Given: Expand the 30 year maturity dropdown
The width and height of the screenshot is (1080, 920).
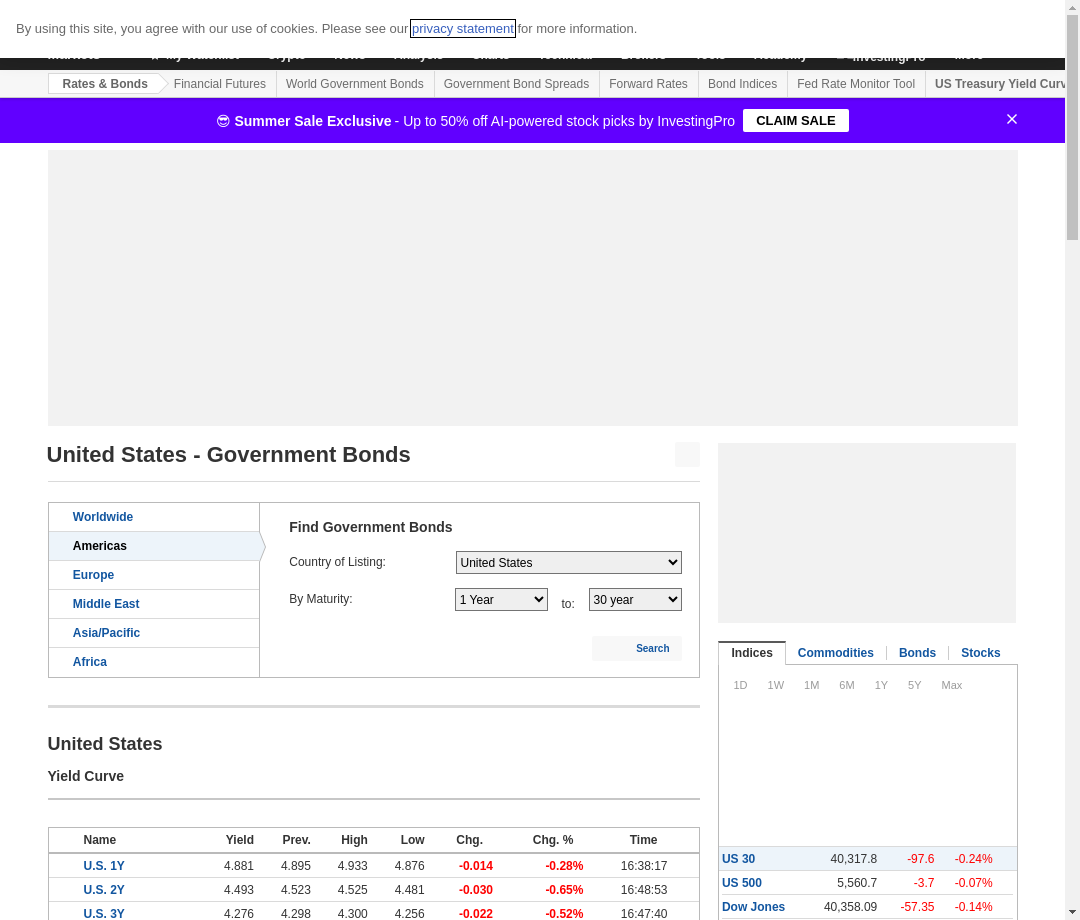Looking at the screenshot, I should [x=635, y=600].
